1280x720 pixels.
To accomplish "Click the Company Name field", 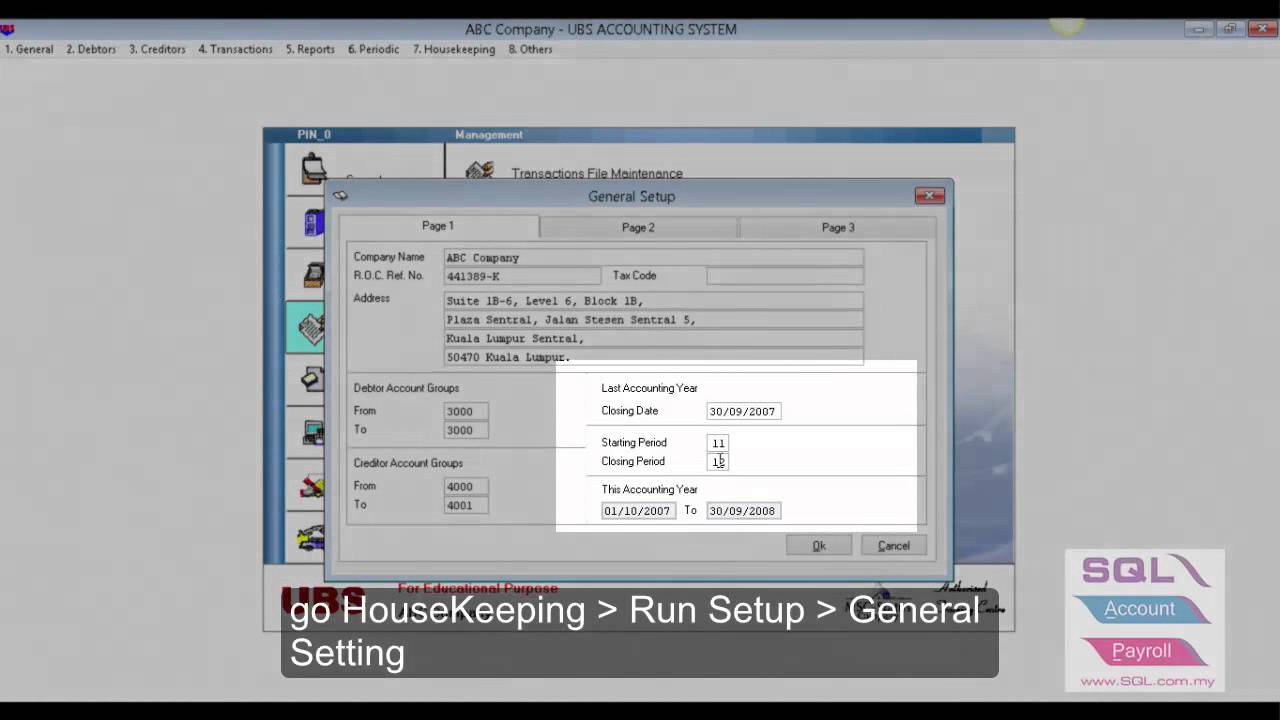I will click(x=654, y=257).
